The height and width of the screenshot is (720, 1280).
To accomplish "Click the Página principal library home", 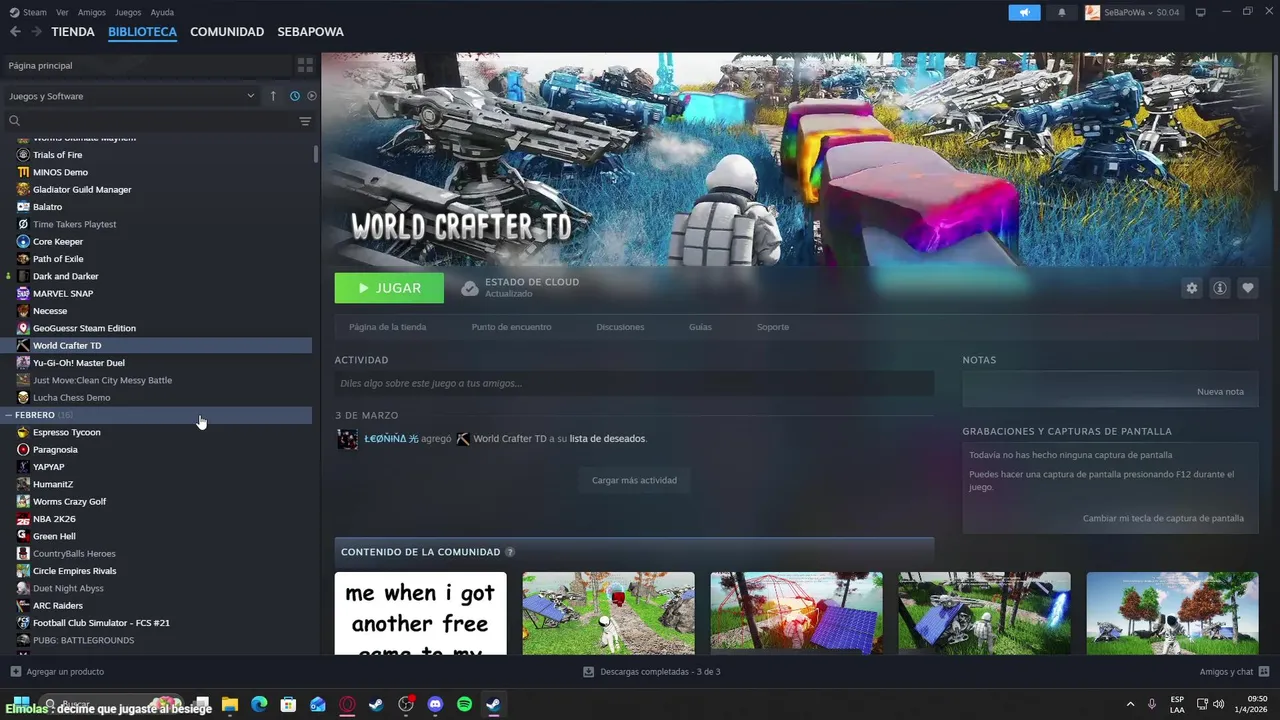I will pos(147,65).
